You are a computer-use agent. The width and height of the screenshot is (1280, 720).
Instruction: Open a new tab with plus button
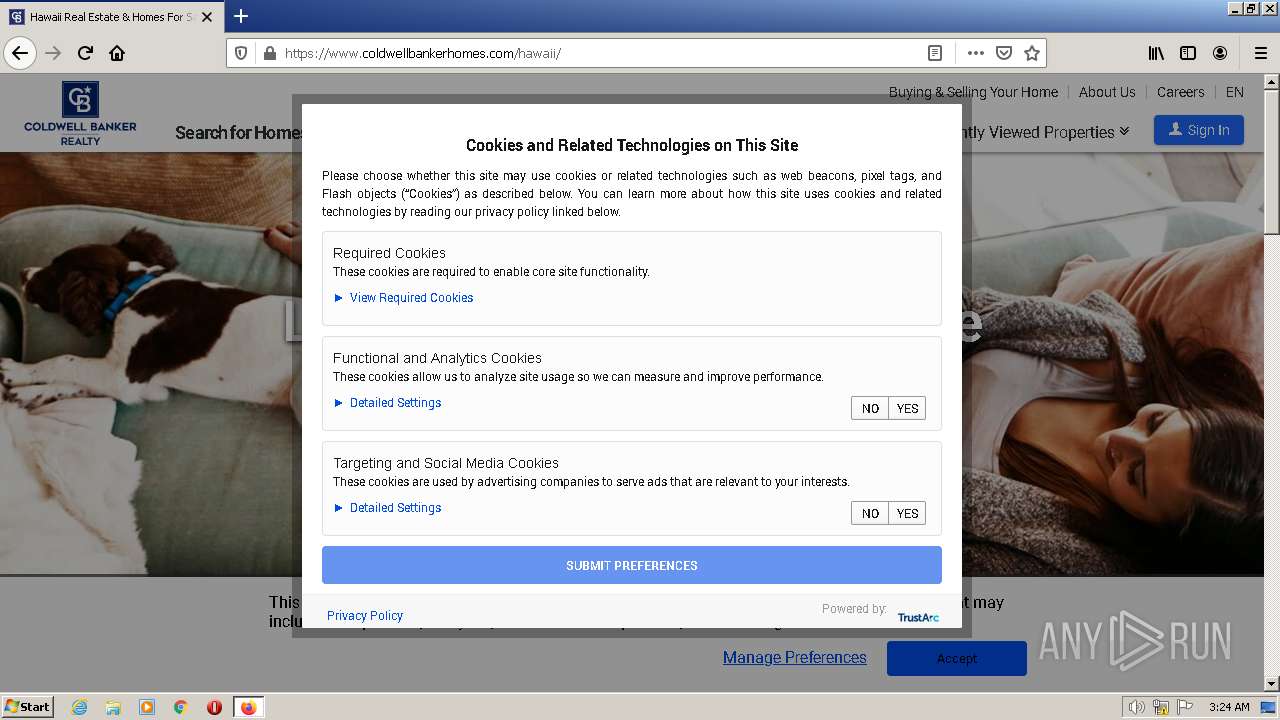click(241, 16)
